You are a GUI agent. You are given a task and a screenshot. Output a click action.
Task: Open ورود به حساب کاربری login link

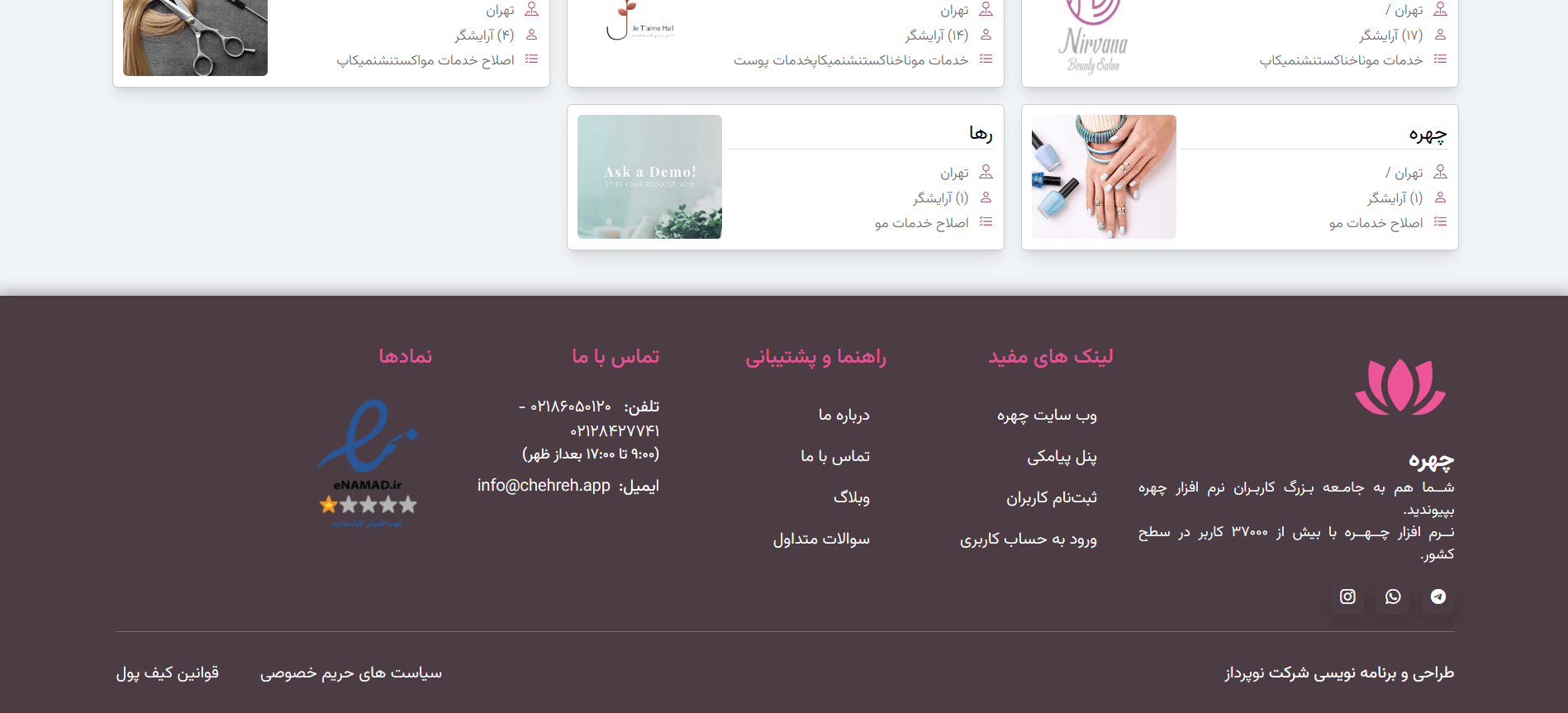(x=1028, y=539)
